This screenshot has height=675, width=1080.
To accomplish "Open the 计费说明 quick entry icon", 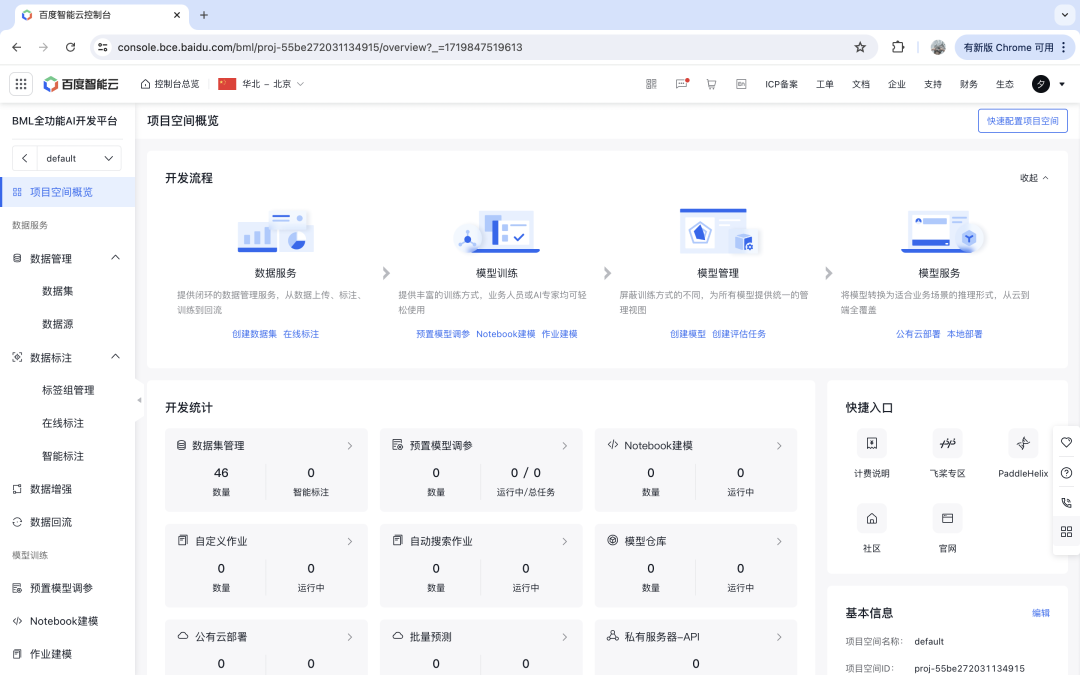I will [x=871, y=443].
